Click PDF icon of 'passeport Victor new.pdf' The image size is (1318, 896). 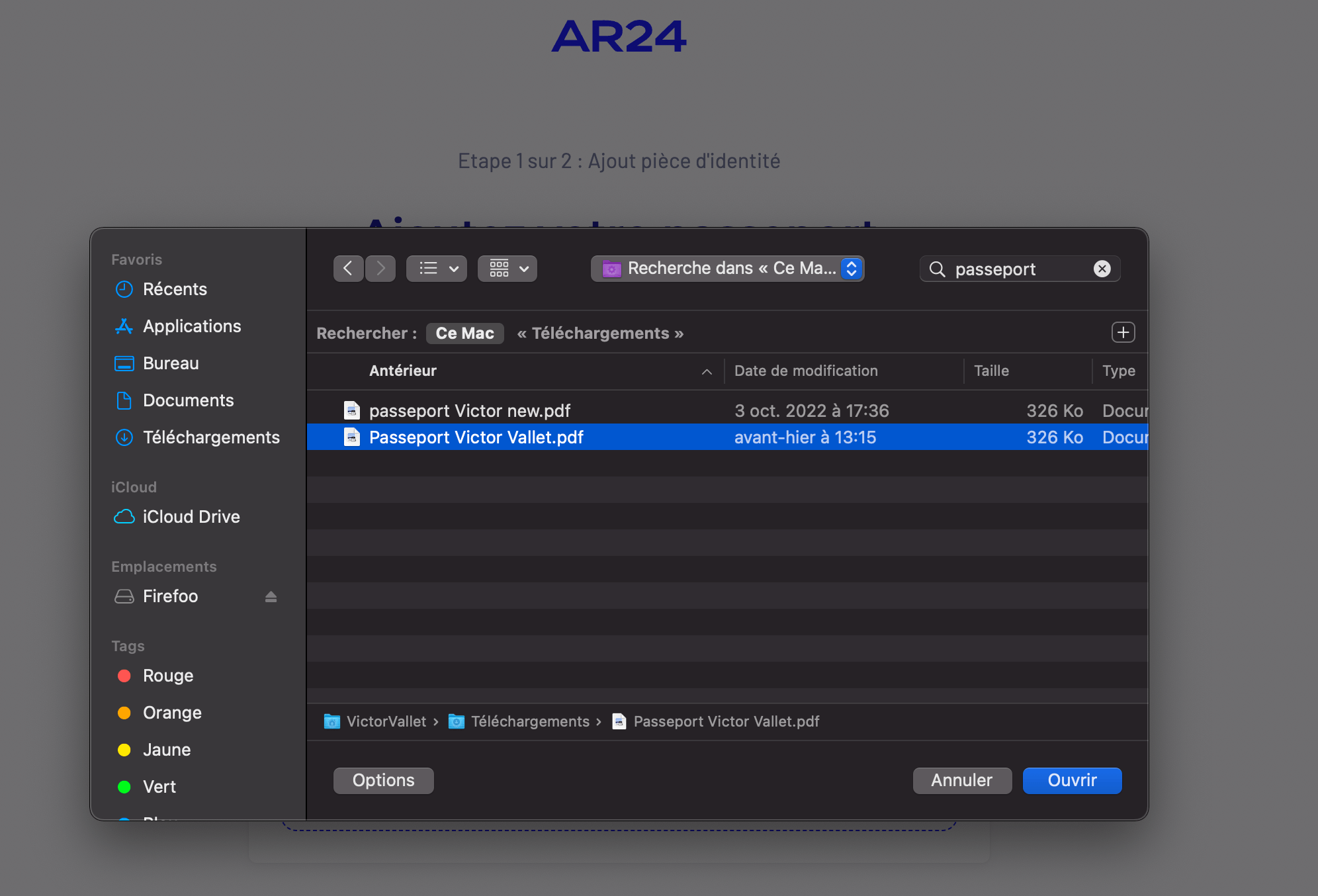coord(352,411)
